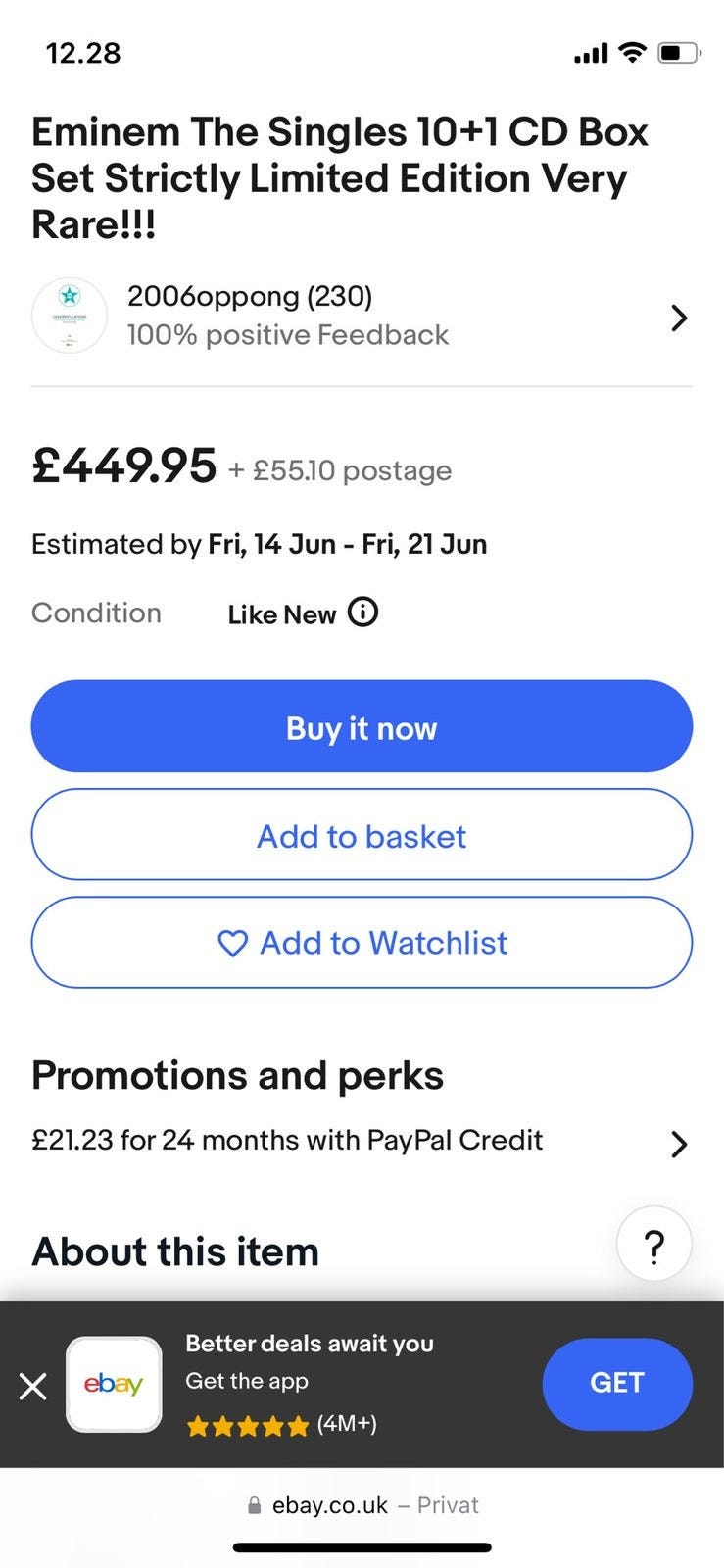Open £21.23 PayPal Credit offer
Image resolution: width=724 pixels, height=1568 pixels.
pyautogui.click(x=287, y=1141)
